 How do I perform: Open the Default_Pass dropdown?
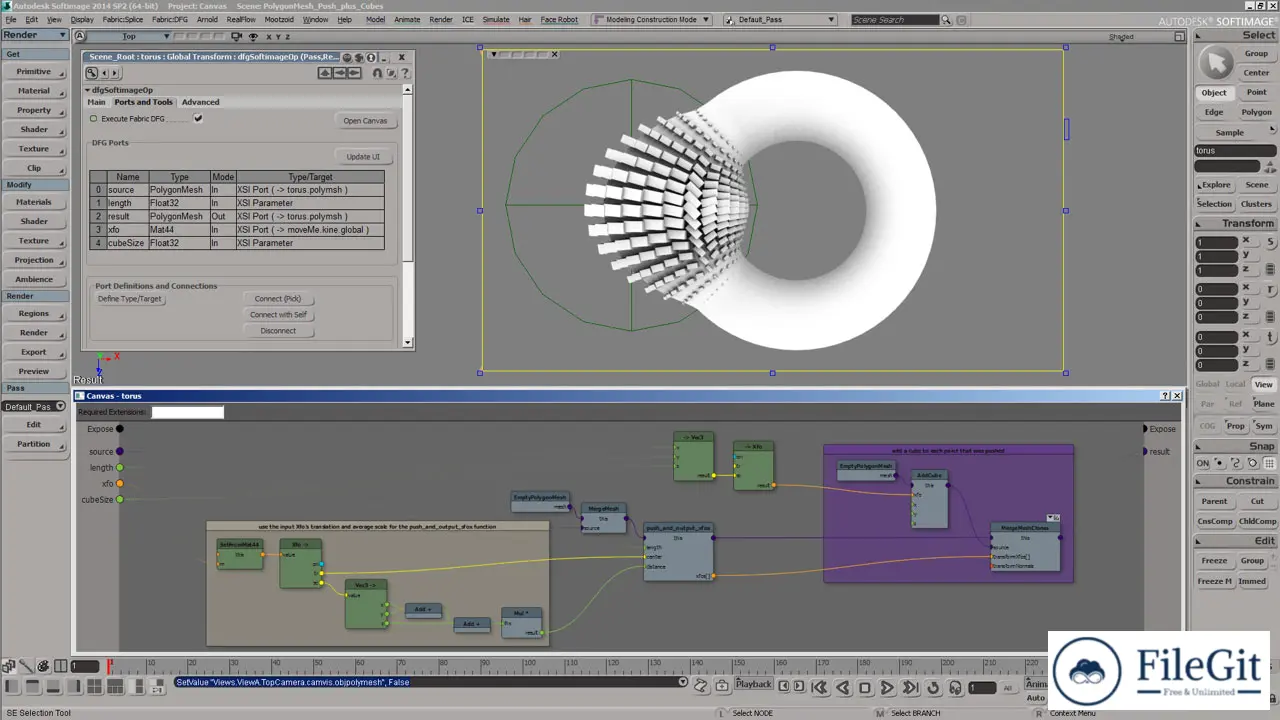780,19
